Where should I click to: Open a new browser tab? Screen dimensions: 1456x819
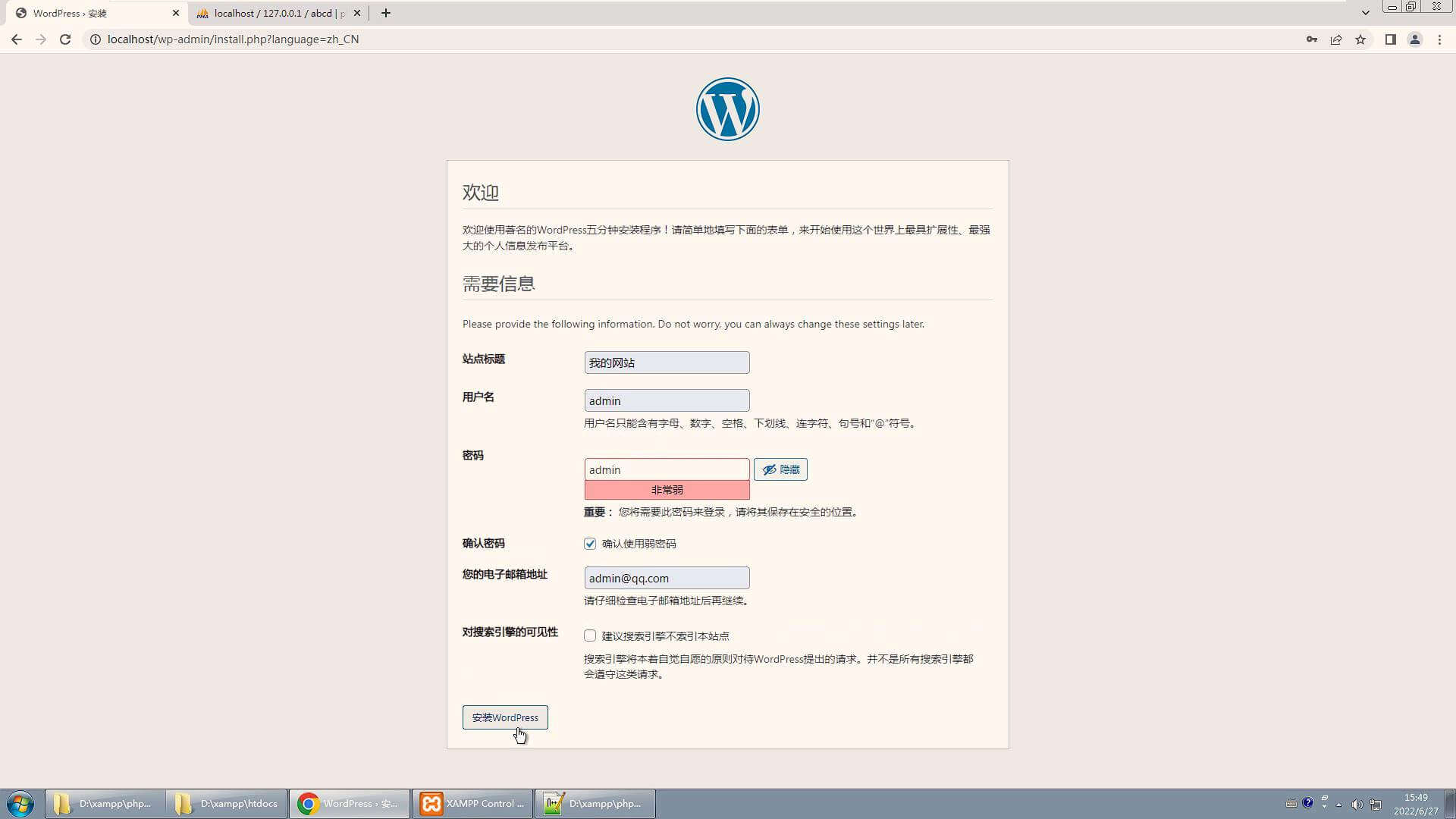click(x=385, y=13)
